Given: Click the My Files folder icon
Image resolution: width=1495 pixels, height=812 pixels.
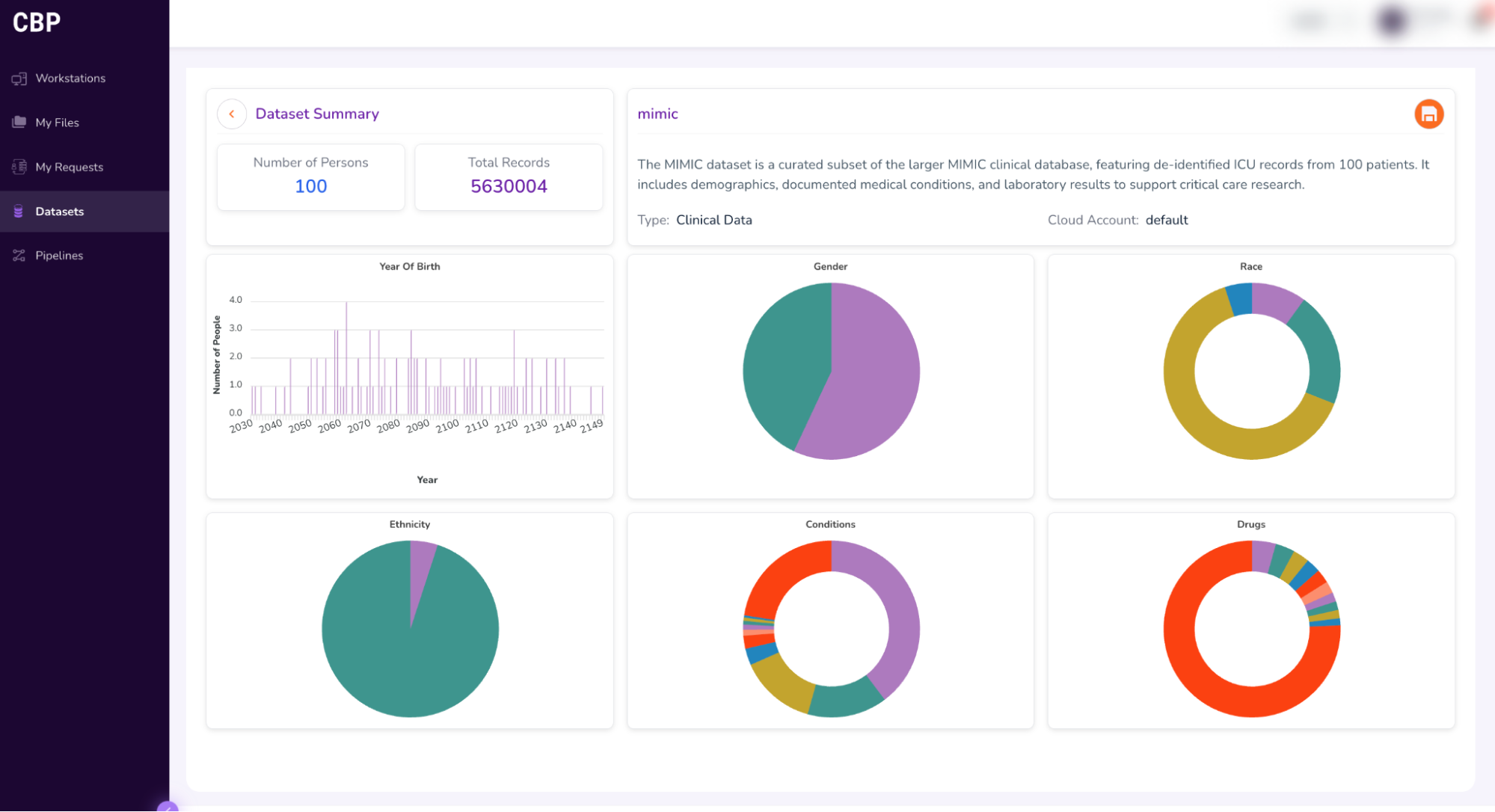Looking at the screenshot, I should click(x=19, y=123).
